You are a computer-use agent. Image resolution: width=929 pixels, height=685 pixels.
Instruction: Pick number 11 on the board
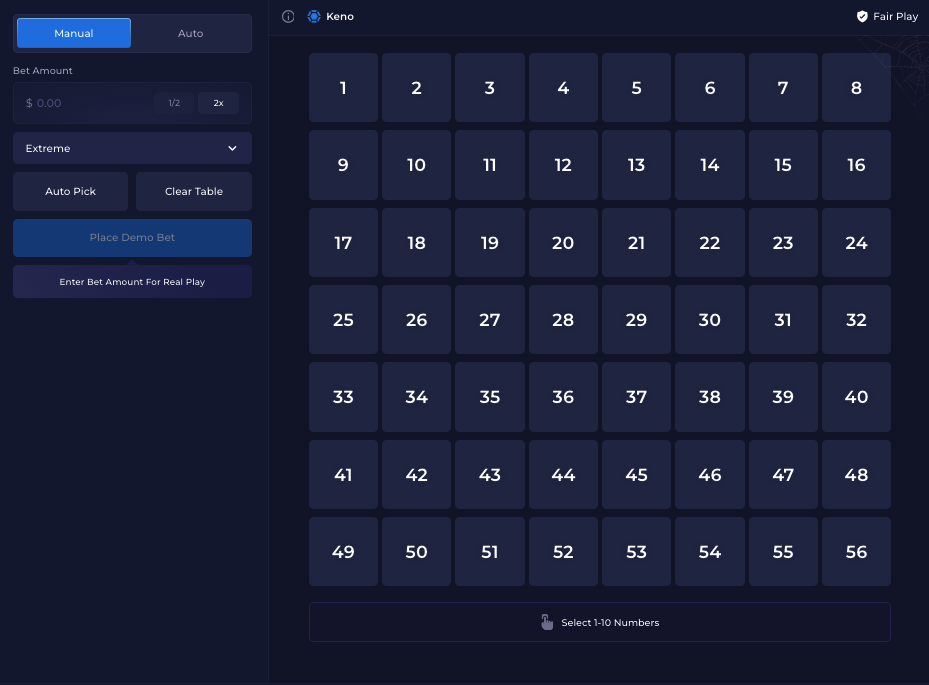coord(489,165)
